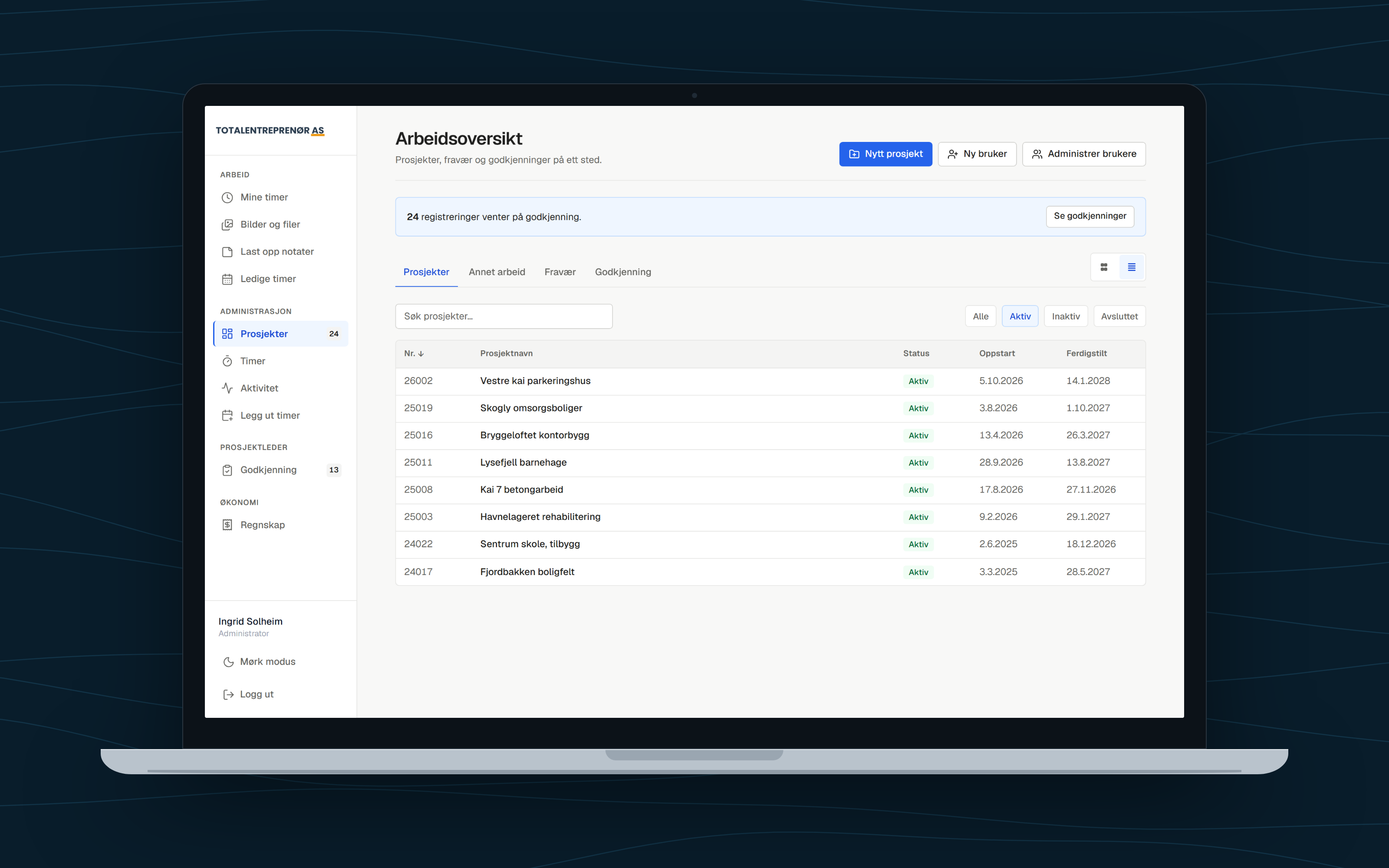Image resolution: width=1389 pixels, height=868 pixels.
Task: Sort by Nr. column header
Action: coord(413,354)
